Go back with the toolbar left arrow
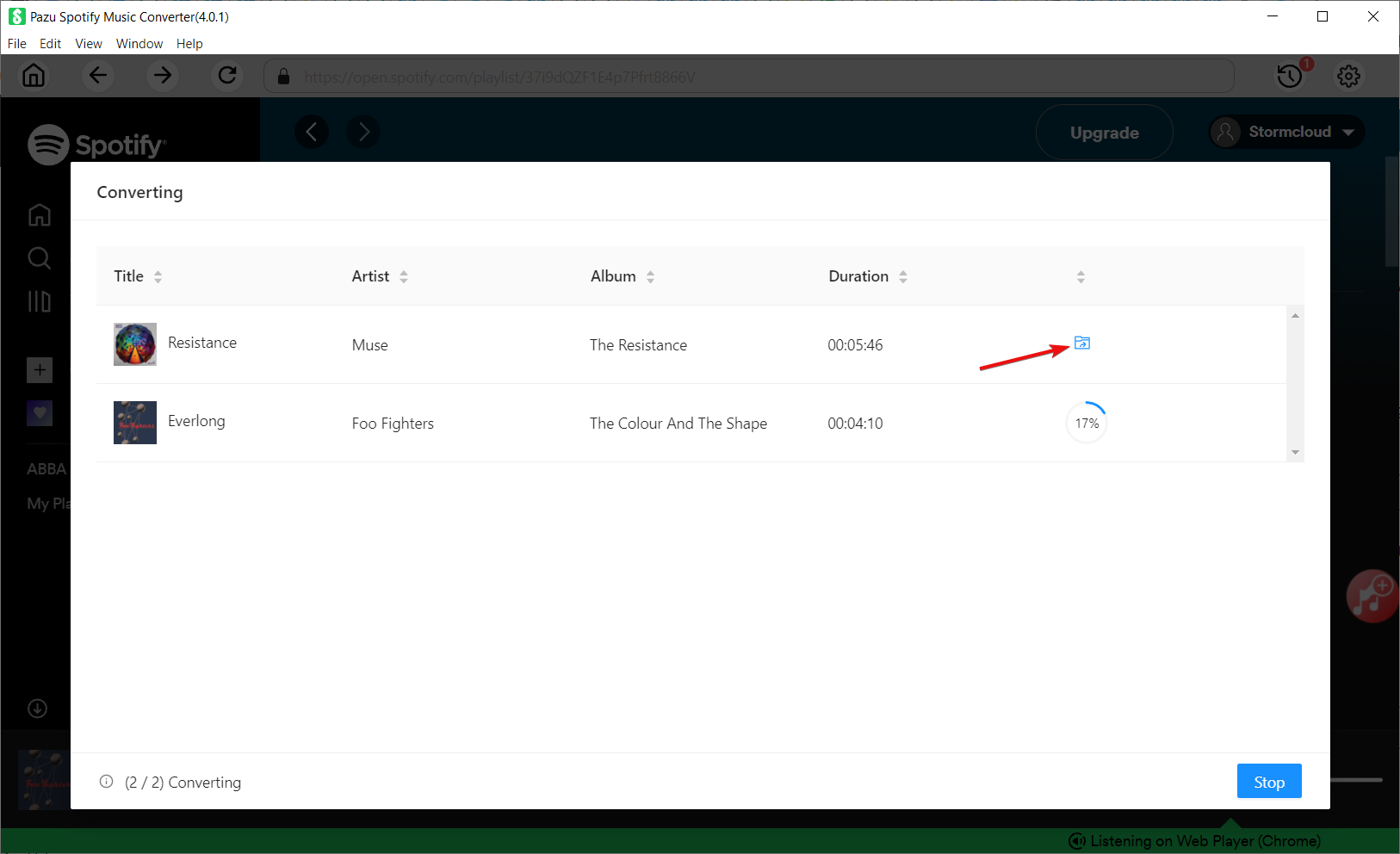This screenshot has width=1400, height=854. [x=98, y=76]
